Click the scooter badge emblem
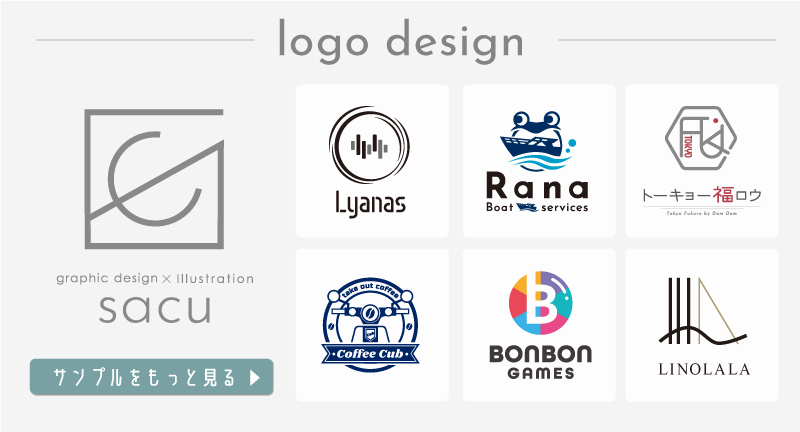Image resolution: width=800 pixels, height=432 pixels. [x=370, y=325]
